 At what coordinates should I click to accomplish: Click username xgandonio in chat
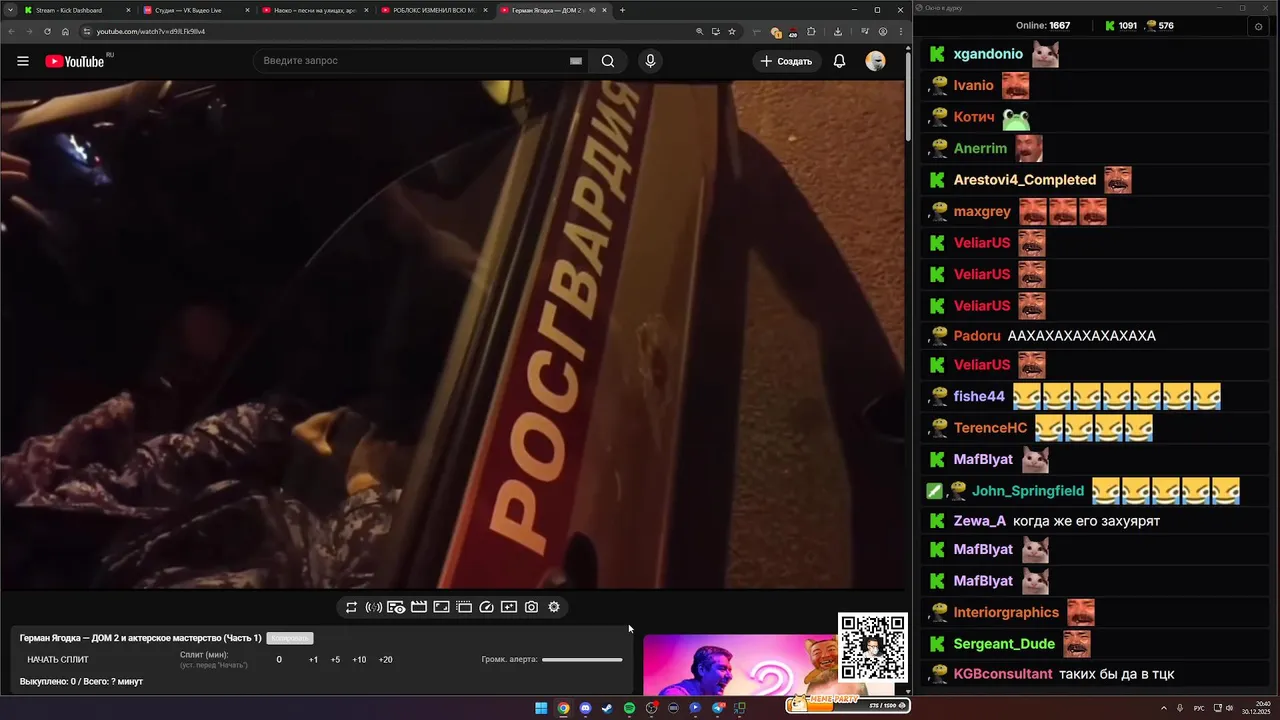[988, 54]
